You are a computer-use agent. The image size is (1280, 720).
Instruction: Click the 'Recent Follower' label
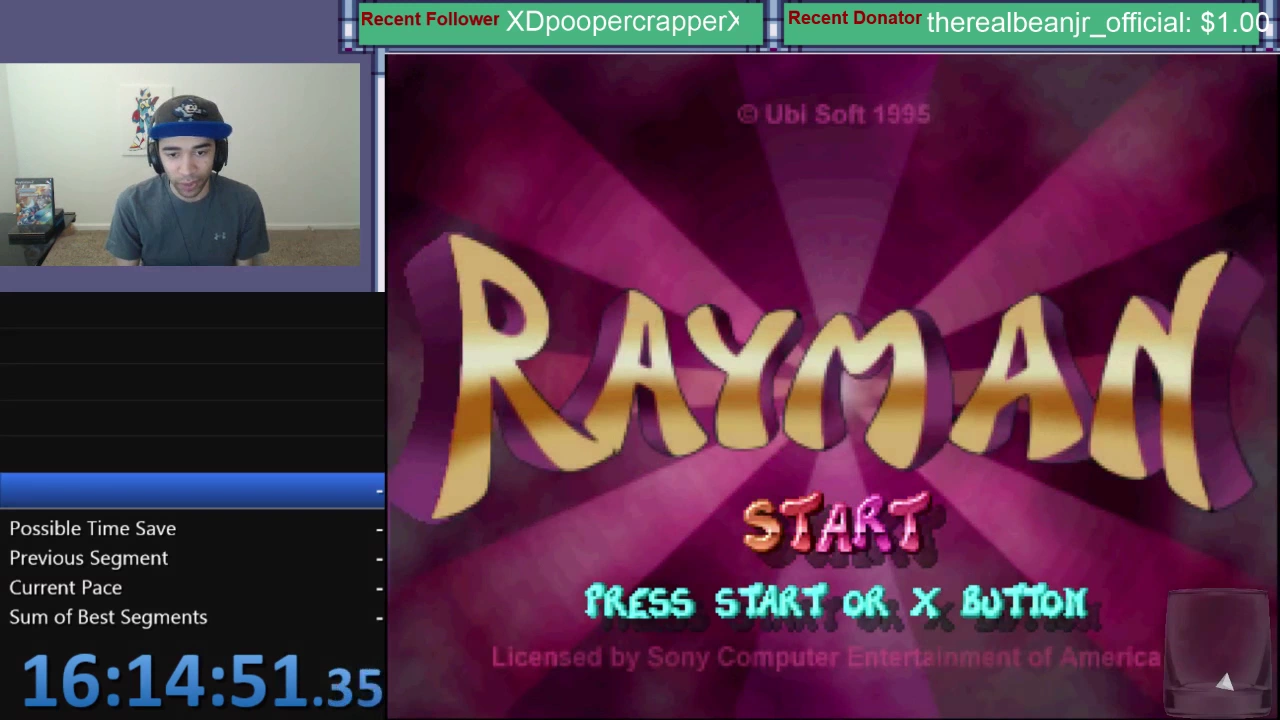(430, 19)
